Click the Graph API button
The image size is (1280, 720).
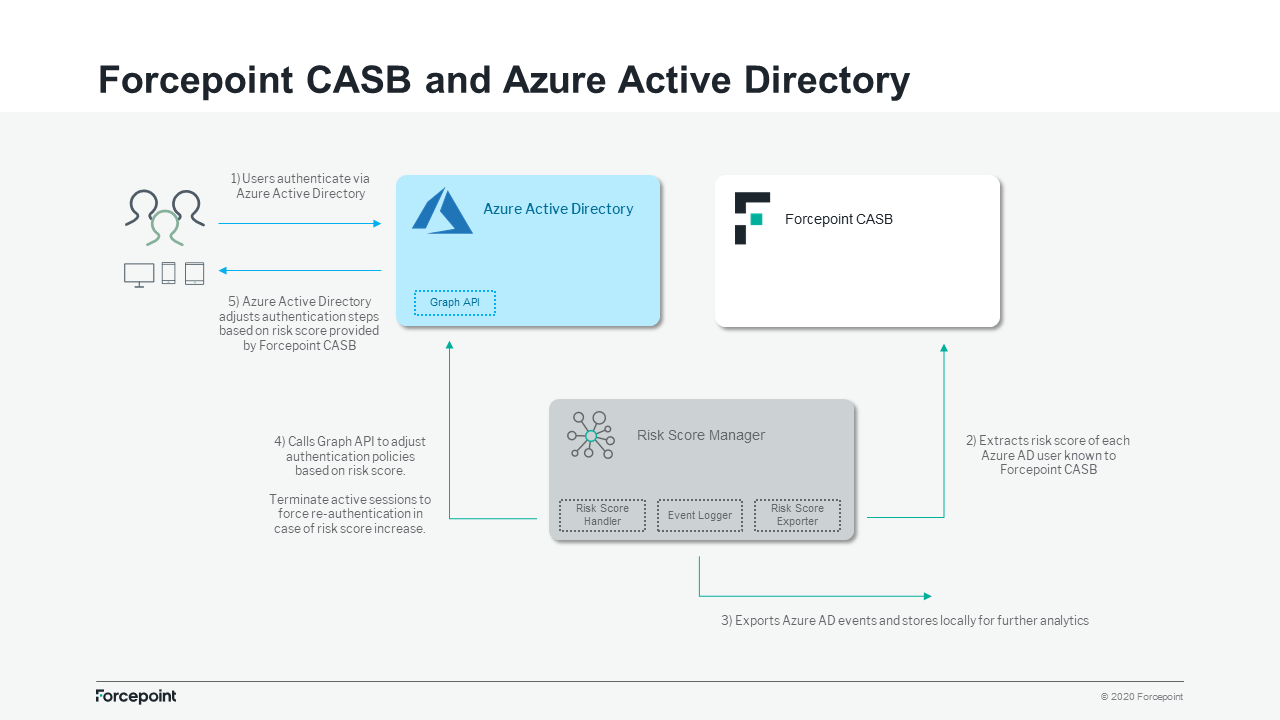pos(455,302)
